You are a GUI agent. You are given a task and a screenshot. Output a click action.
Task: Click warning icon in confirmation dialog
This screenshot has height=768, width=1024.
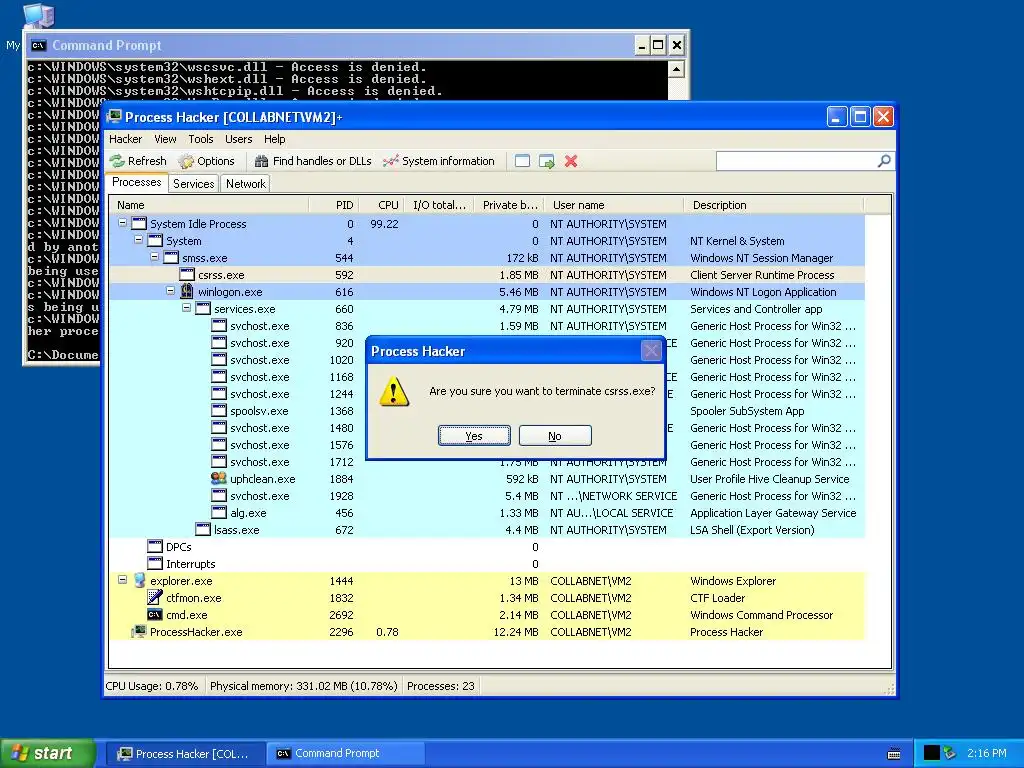(x=394, y=392)
